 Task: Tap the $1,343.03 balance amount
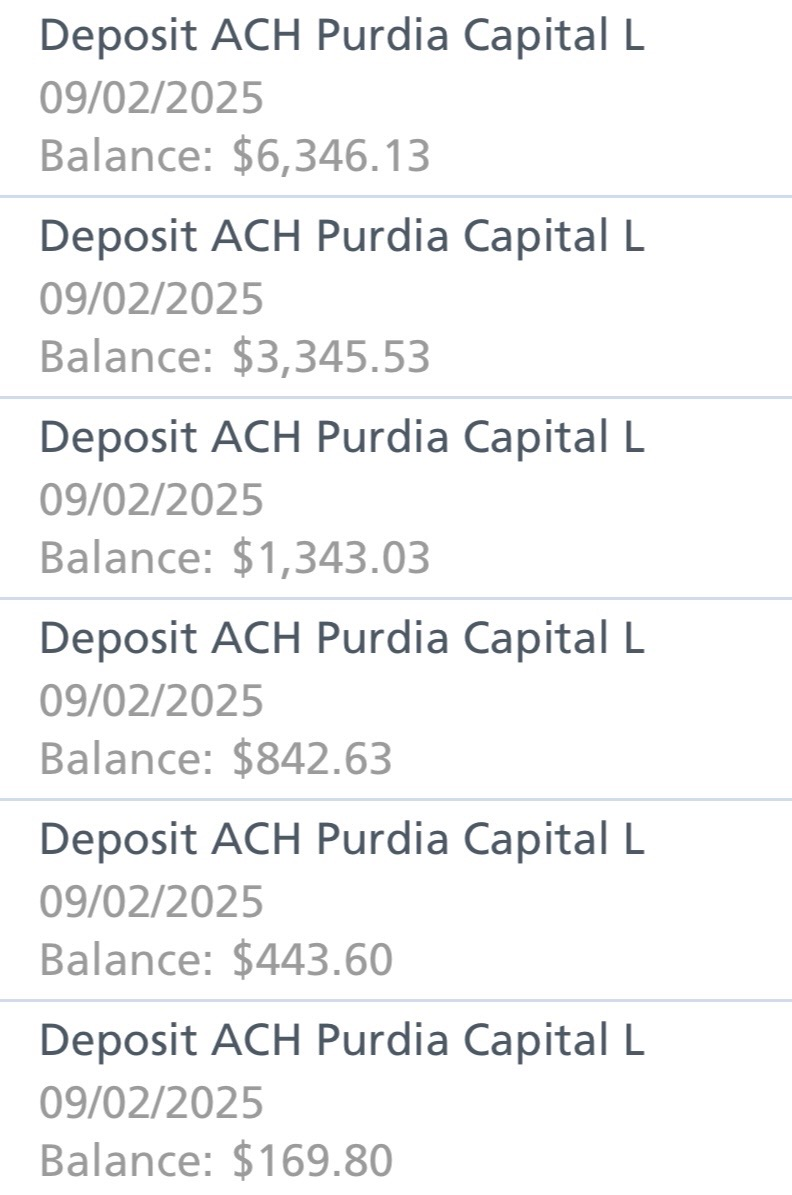(x=330, y=558)
